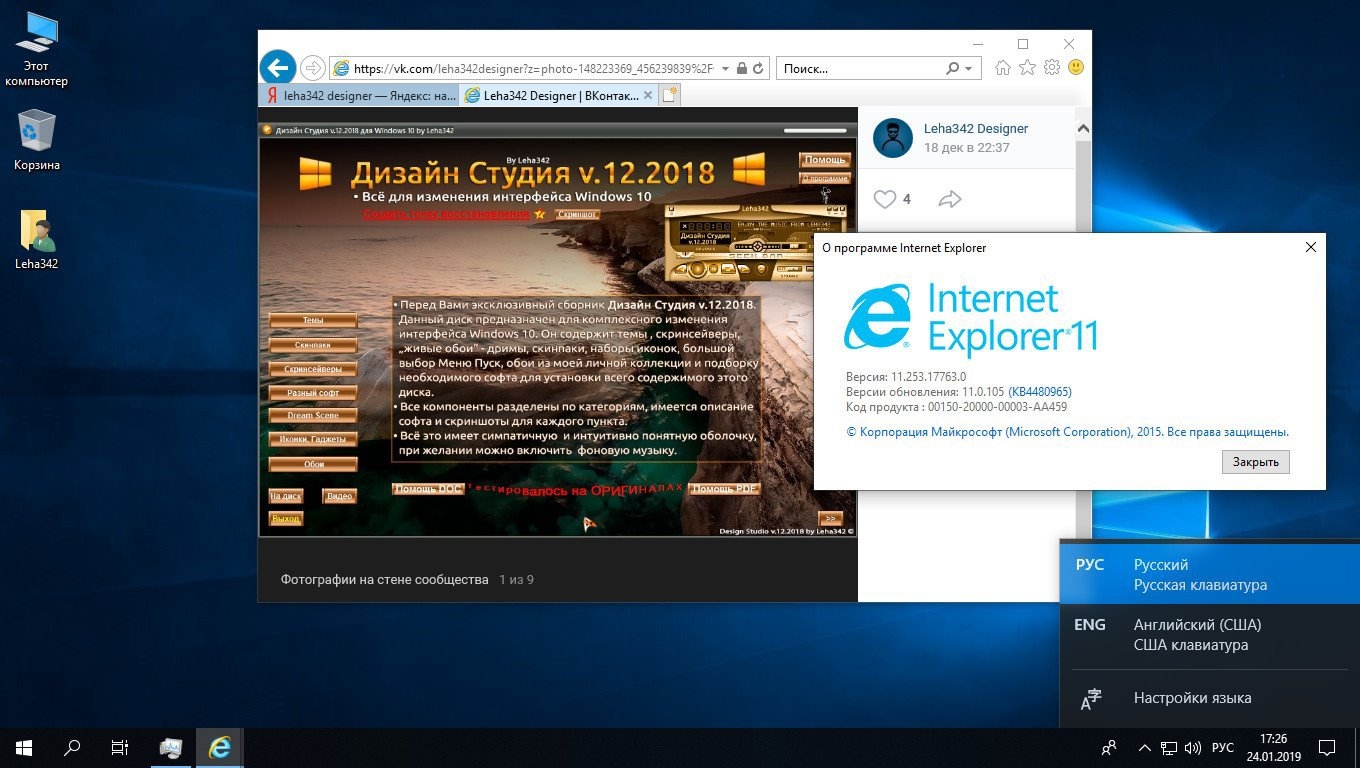Click the network icon in system tray
The height and width of the screenshot is (768, 1360).
point(1169,748)
